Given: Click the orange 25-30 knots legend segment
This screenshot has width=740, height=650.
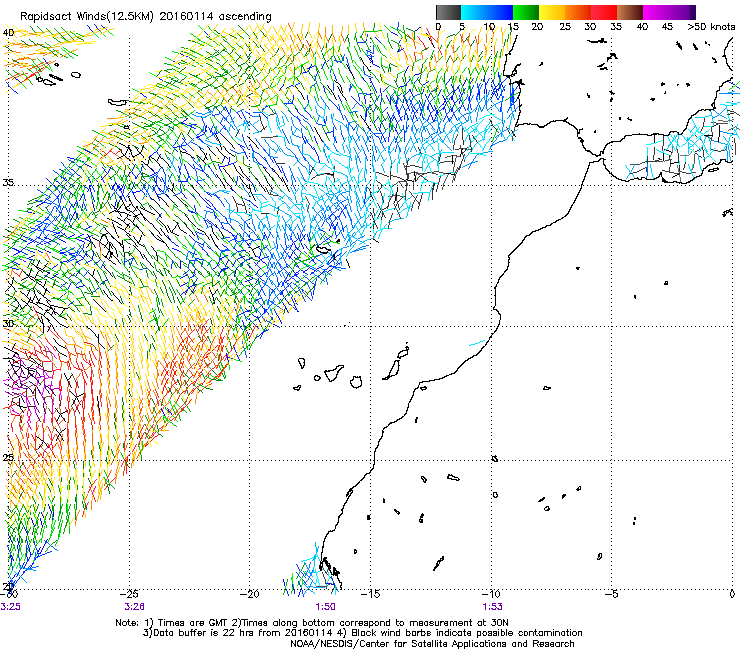Looking at the screenshot, I should point(578,12).
